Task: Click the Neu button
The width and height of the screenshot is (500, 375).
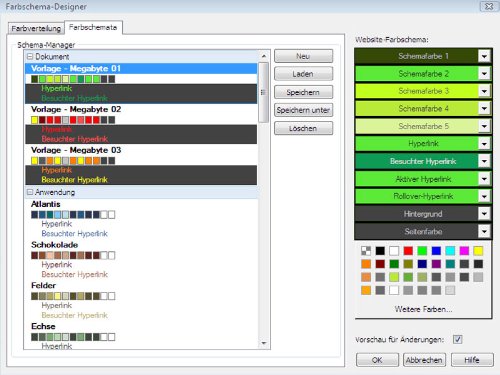Action: tap(303, 56)
